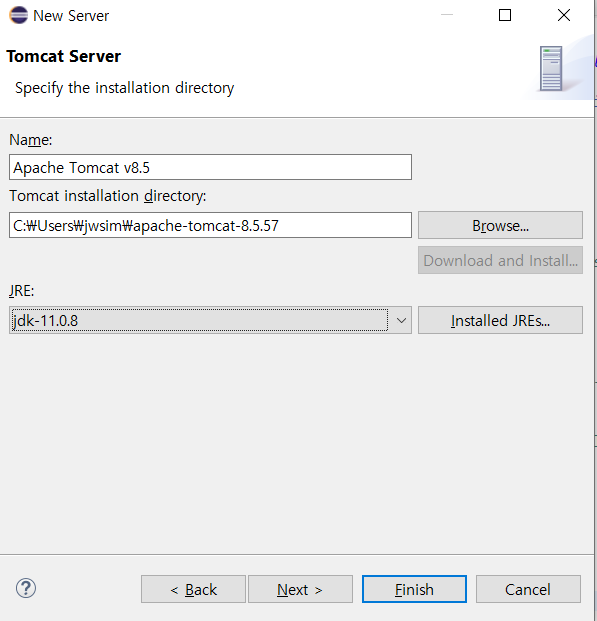Minimize the New Server dialog
597x621 pixels.
tap(447, 15)
